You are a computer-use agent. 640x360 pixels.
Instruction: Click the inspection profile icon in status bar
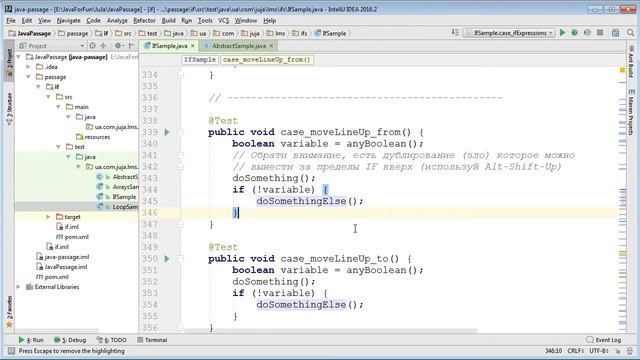coord(631,351)
